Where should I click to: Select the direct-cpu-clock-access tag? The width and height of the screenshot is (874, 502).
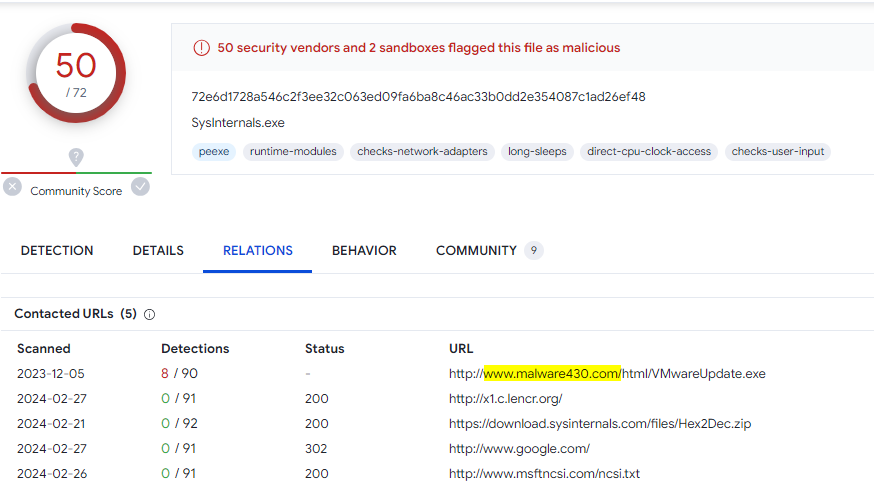(x=649, y=152)
